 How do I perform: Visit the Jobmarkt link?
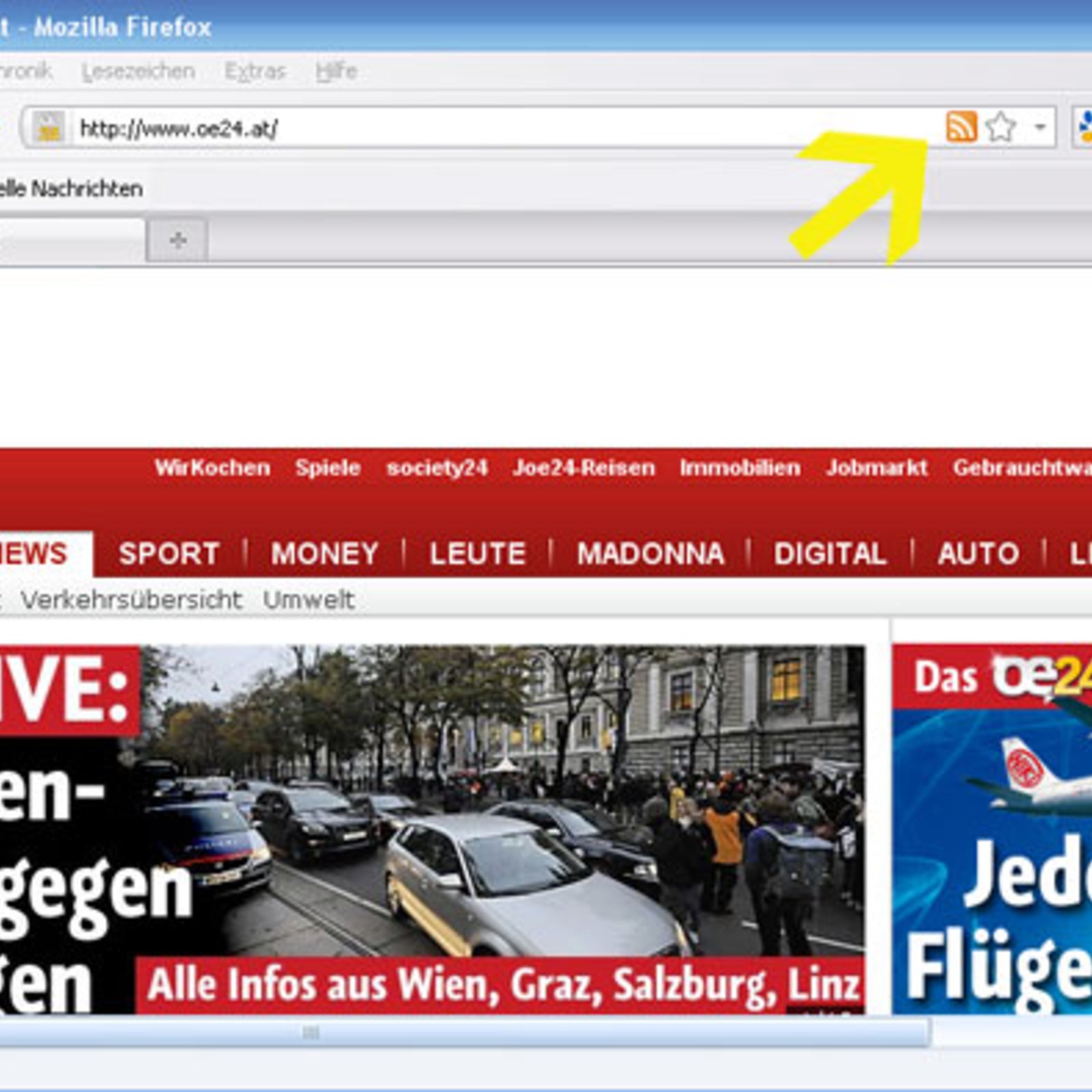pos(876,468)
